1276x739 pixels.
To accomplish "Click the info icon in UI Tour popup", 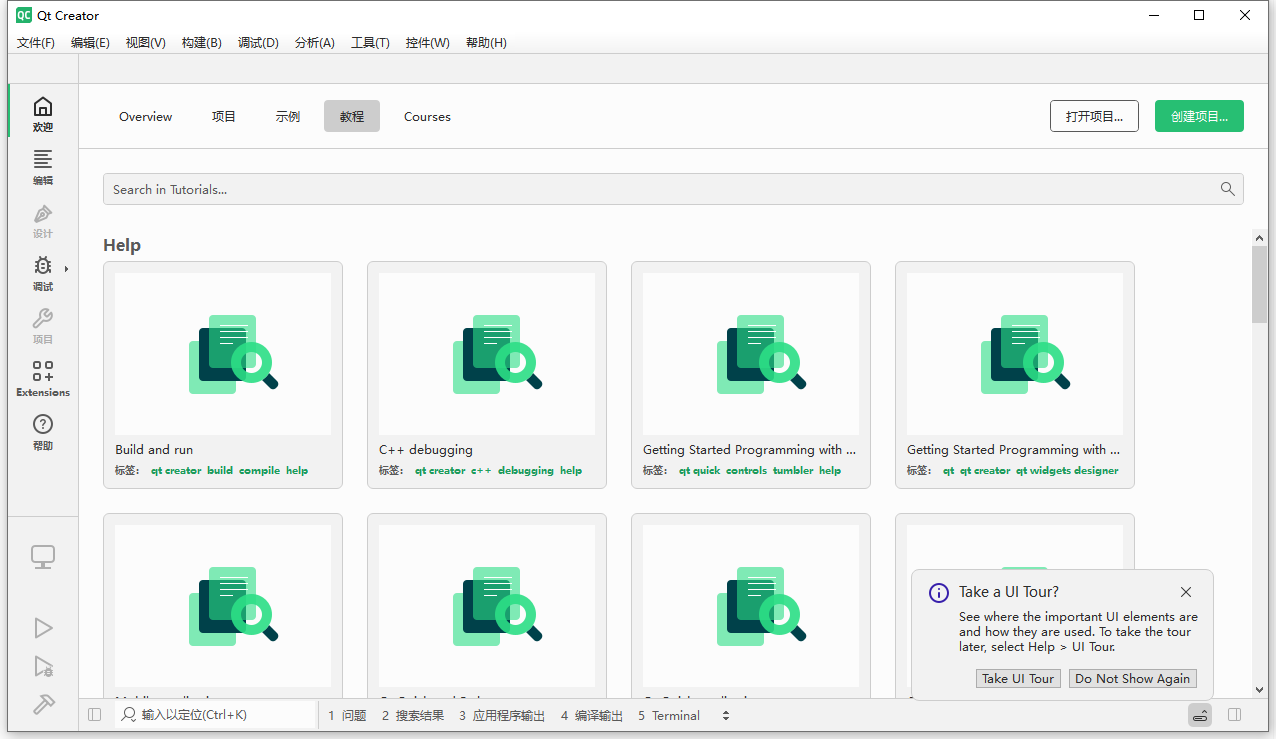I will pos(939,592).
